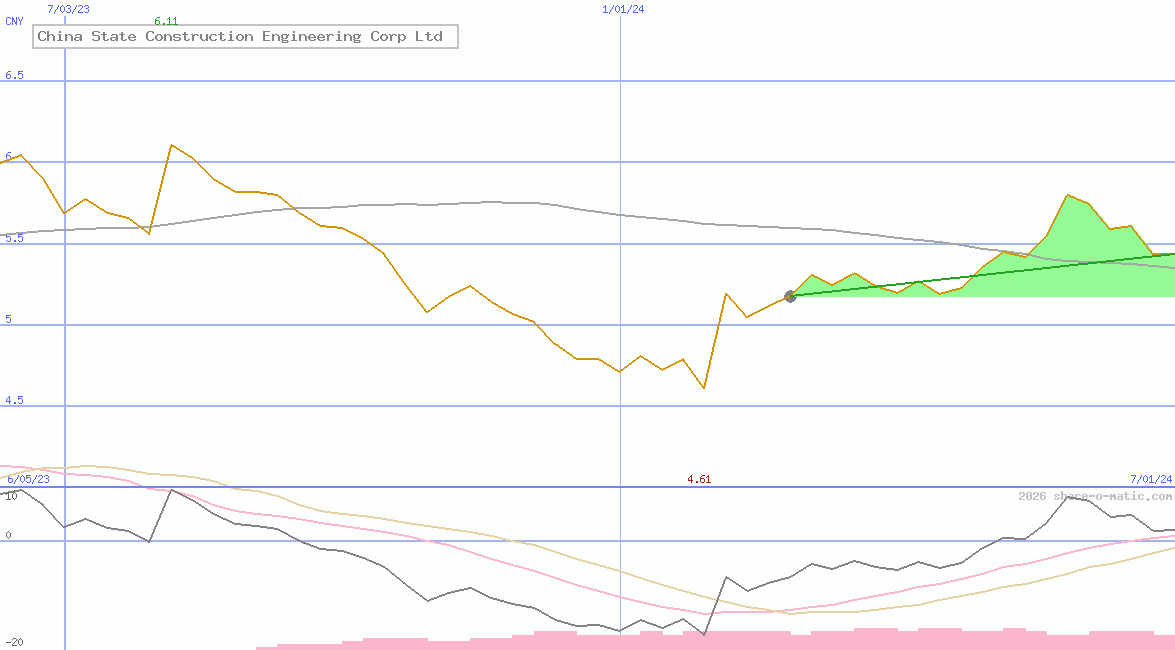
Task: Click the 7/01/24 end date label
Action: point(1151,479)
